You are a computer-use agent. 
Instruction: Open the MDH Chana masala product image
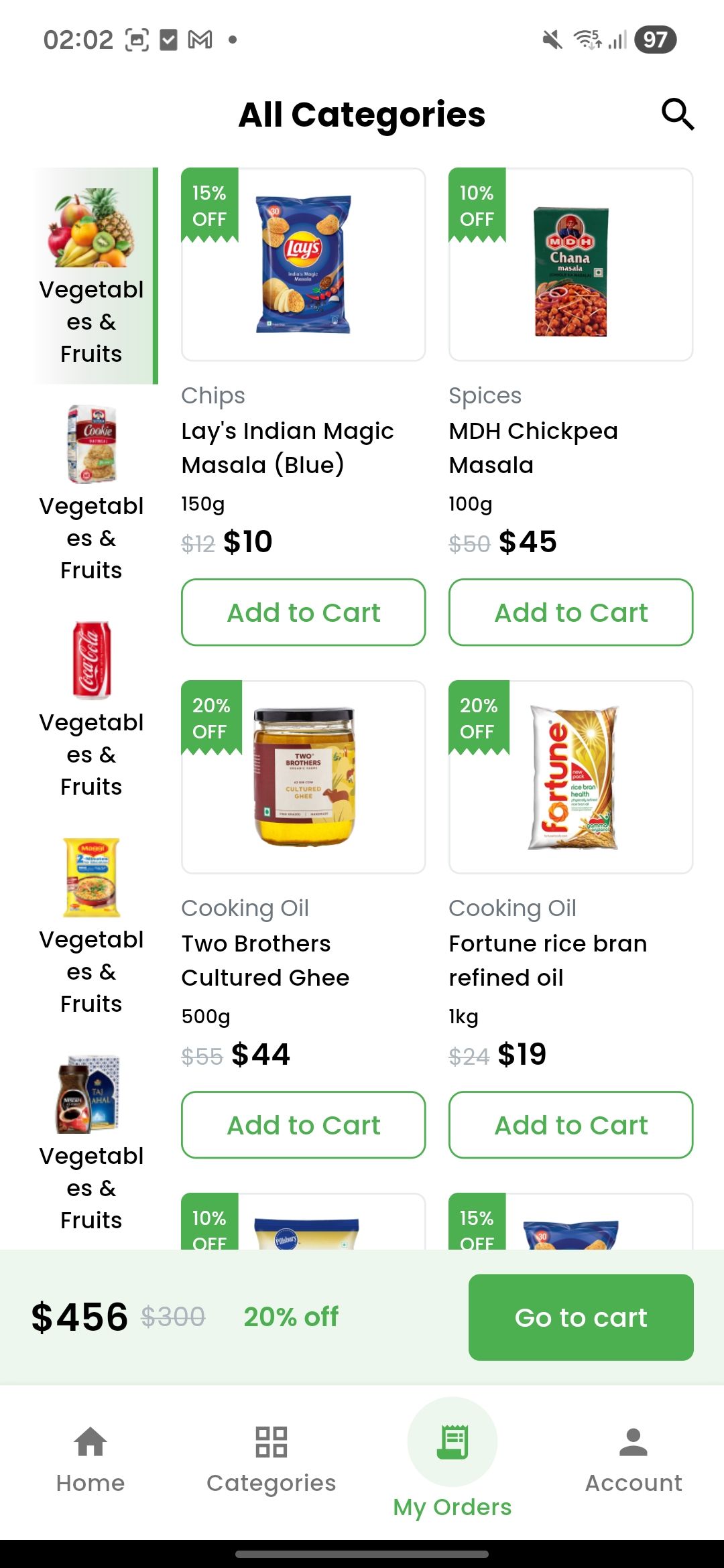click(570, 271)
